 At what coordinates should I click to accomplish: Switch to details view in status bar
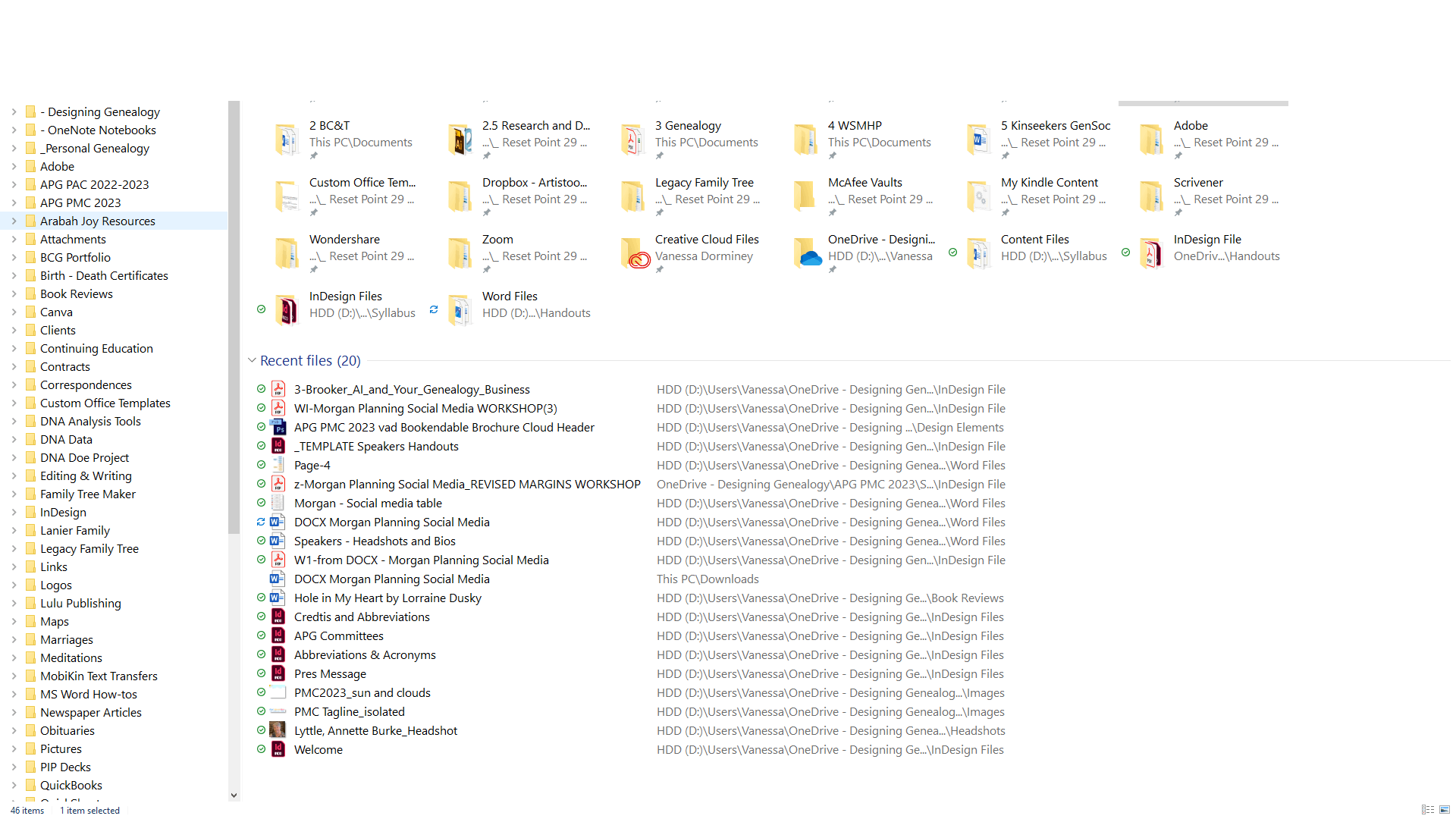click(1428, 810)
